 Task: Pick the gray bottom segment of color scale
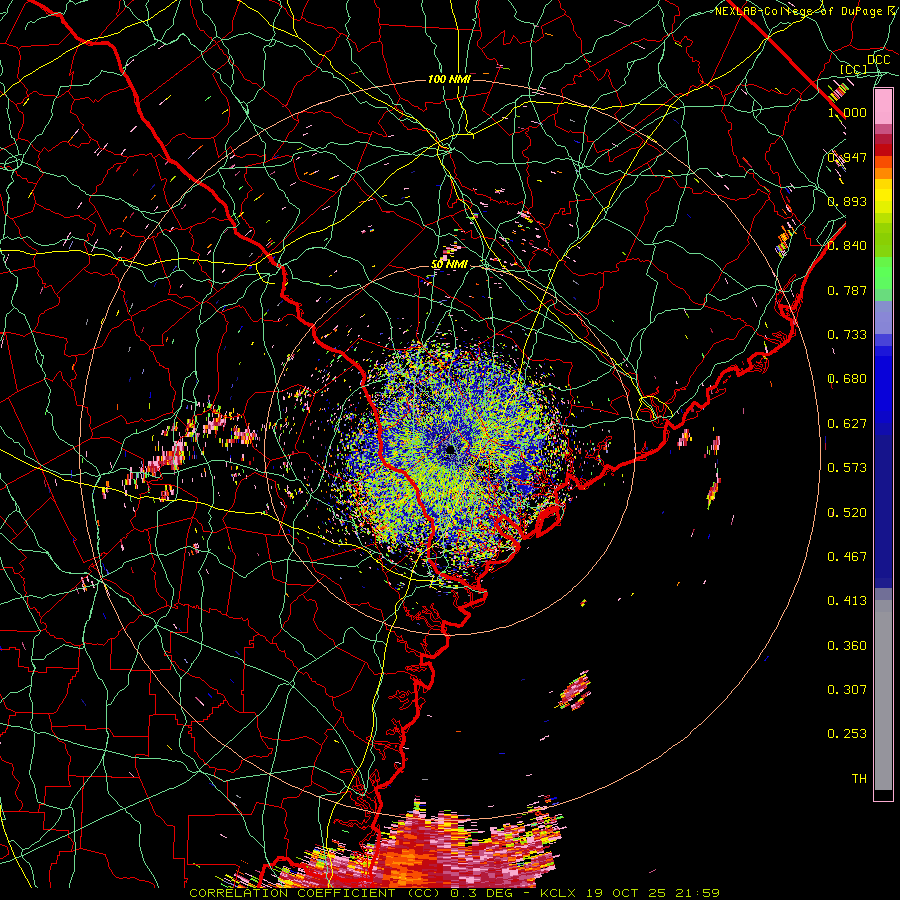883,695
